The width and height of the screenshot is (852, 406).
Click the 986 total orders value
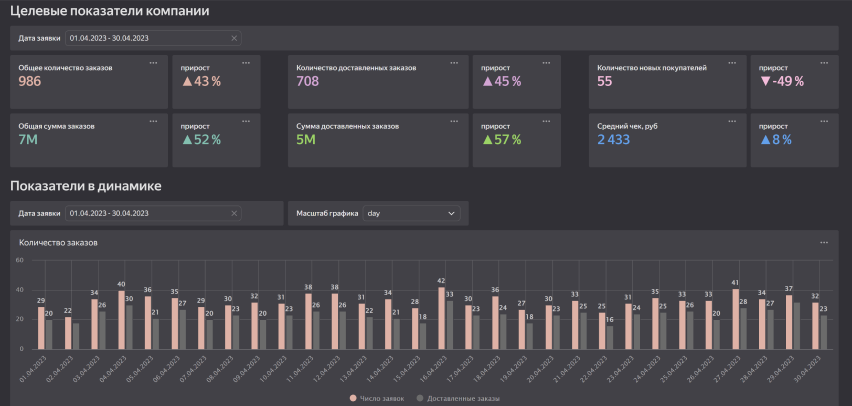[x=30, y=82]
